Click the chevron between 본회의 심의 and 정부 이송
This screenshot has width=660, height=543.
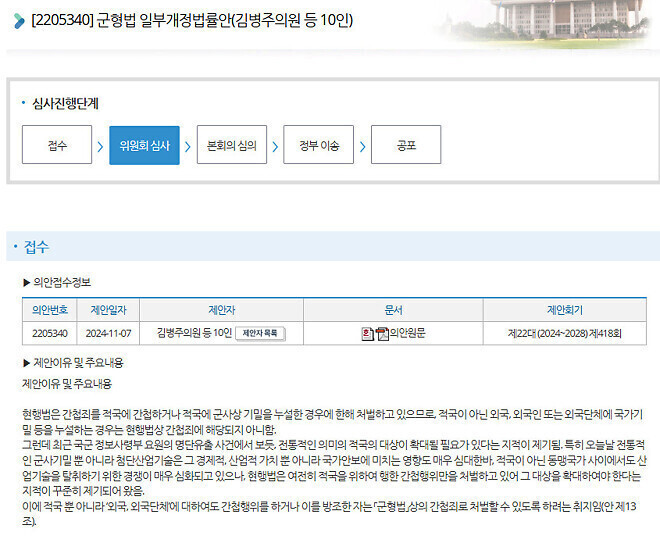coord(275,146)
